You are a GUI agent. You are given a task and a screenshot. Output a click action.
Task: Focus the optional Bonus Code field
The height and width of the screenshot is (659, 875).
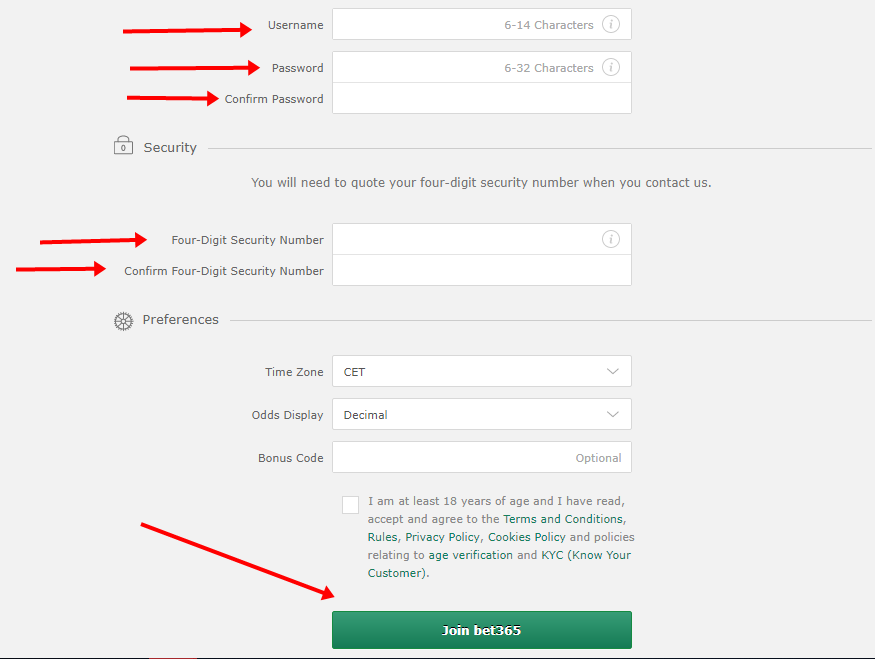482,457
